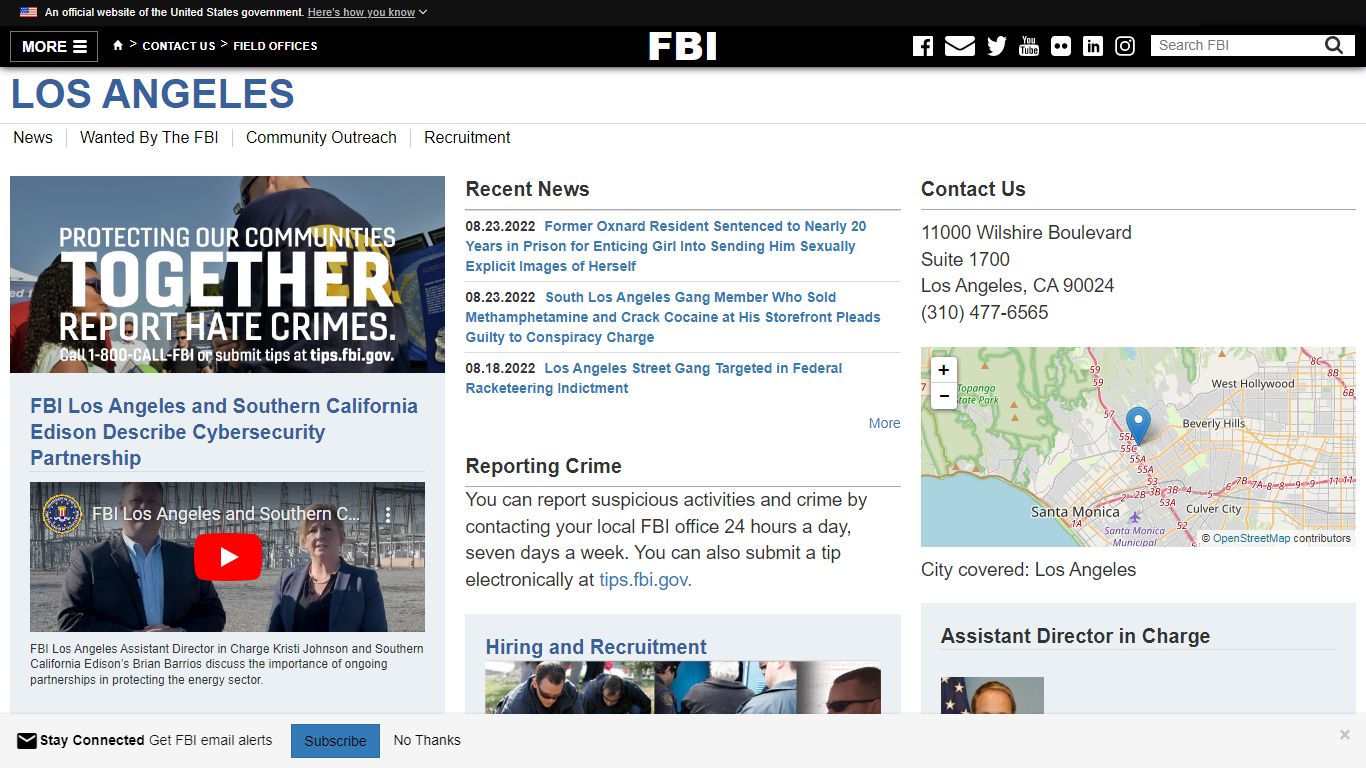Click No Thanks on email alerts
This screenshot has height=768, width=1366.
click(x=427, y=741)
